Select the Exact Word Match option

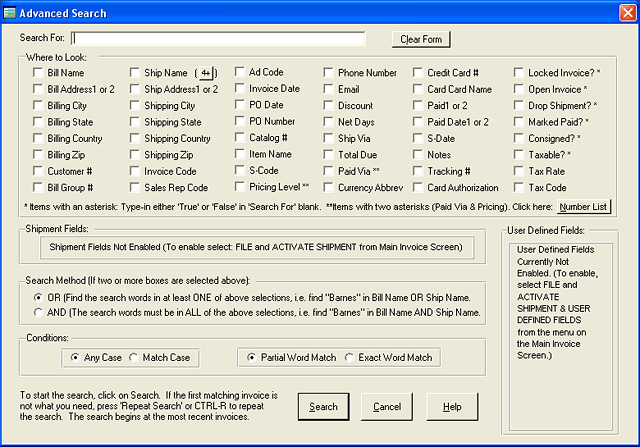(350, 357)
